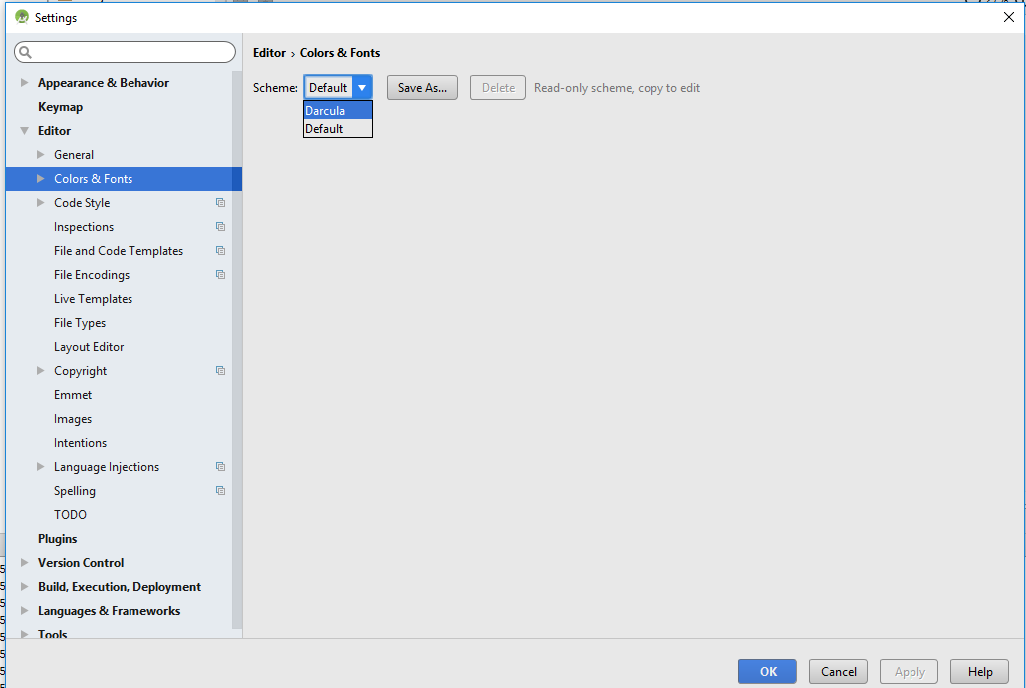Viewport: 1026px width, 688px height.
Task: Choose Darcula from the Scheme list
Action: click(x=338, y=111)
